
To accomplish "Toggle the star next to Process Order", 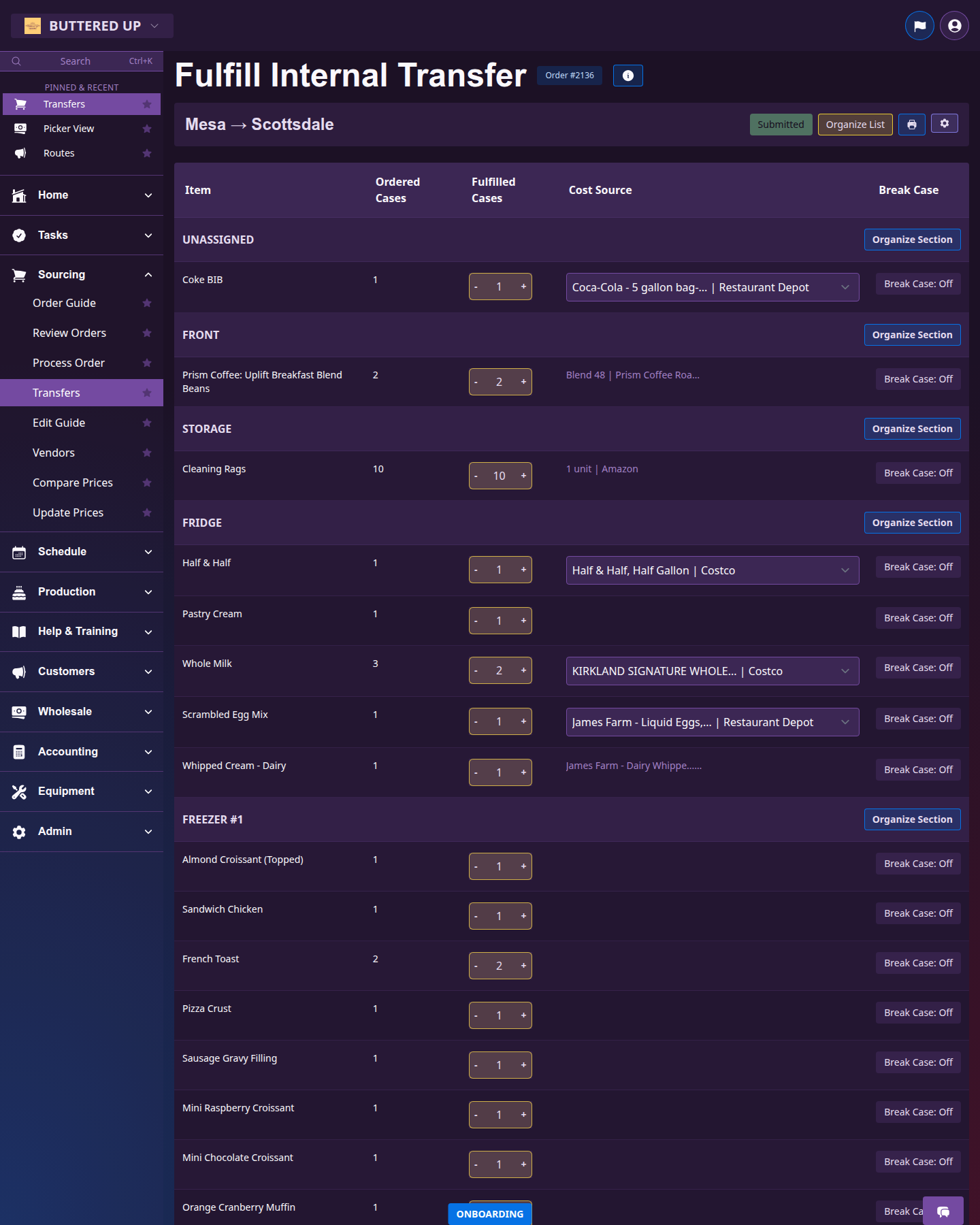I will click(147, 363).
